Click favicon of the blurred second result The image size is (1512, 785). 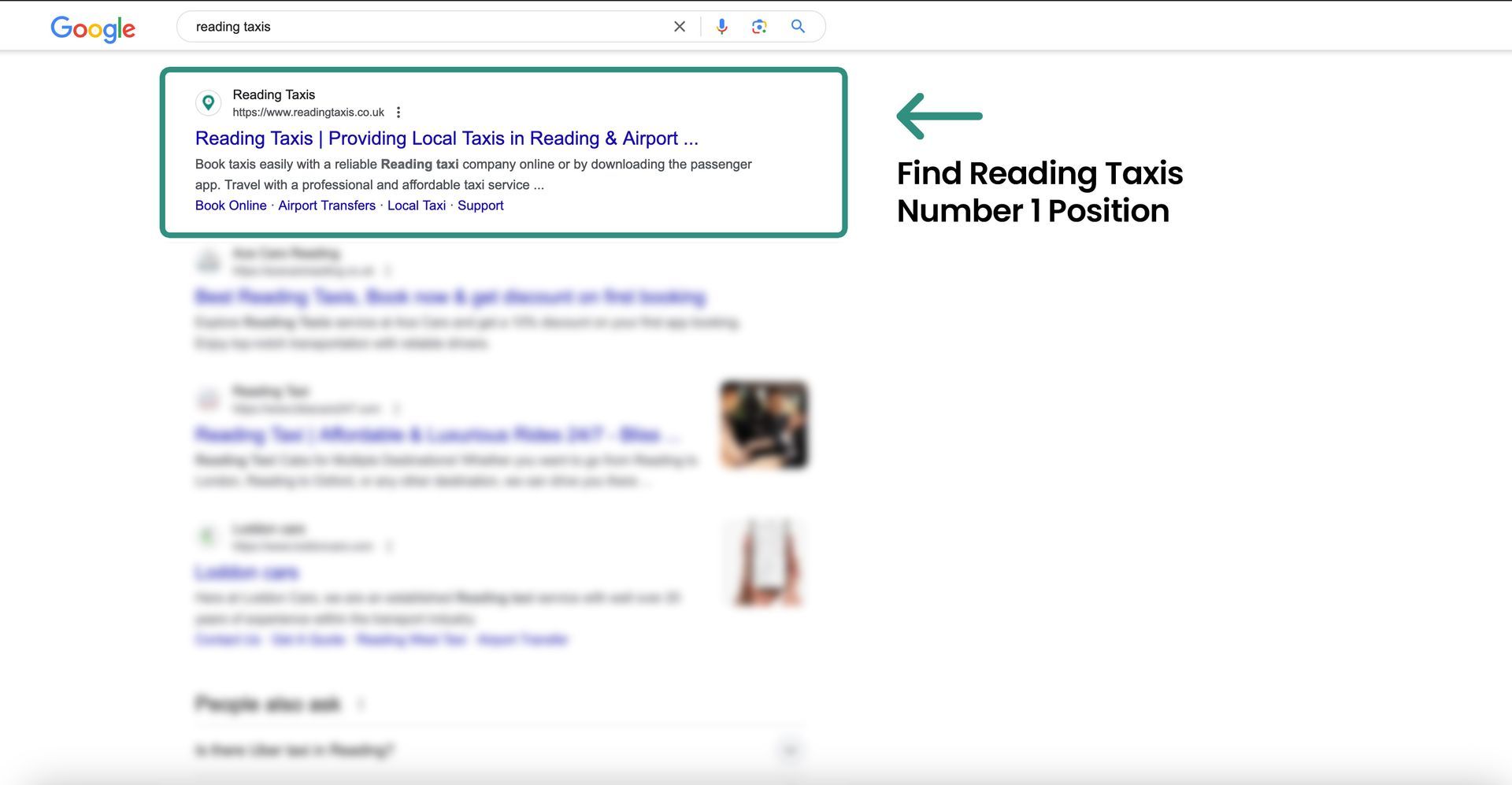click(x=208, y=261)
